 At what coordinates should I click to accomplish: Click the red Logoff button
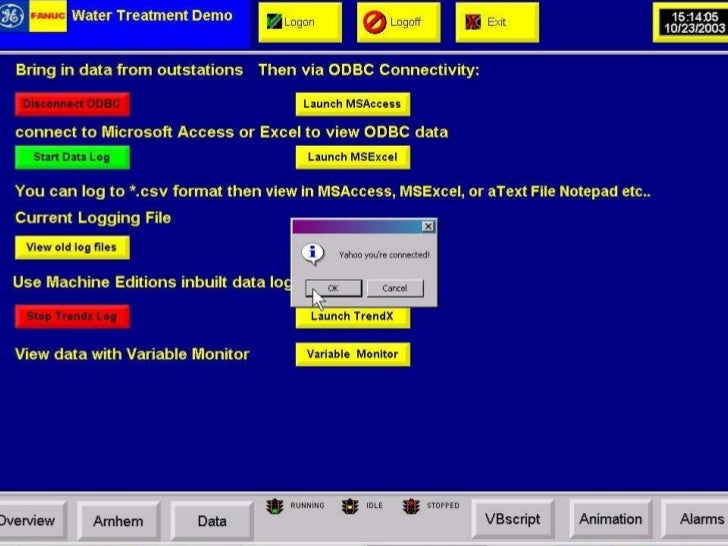point(398,22)
